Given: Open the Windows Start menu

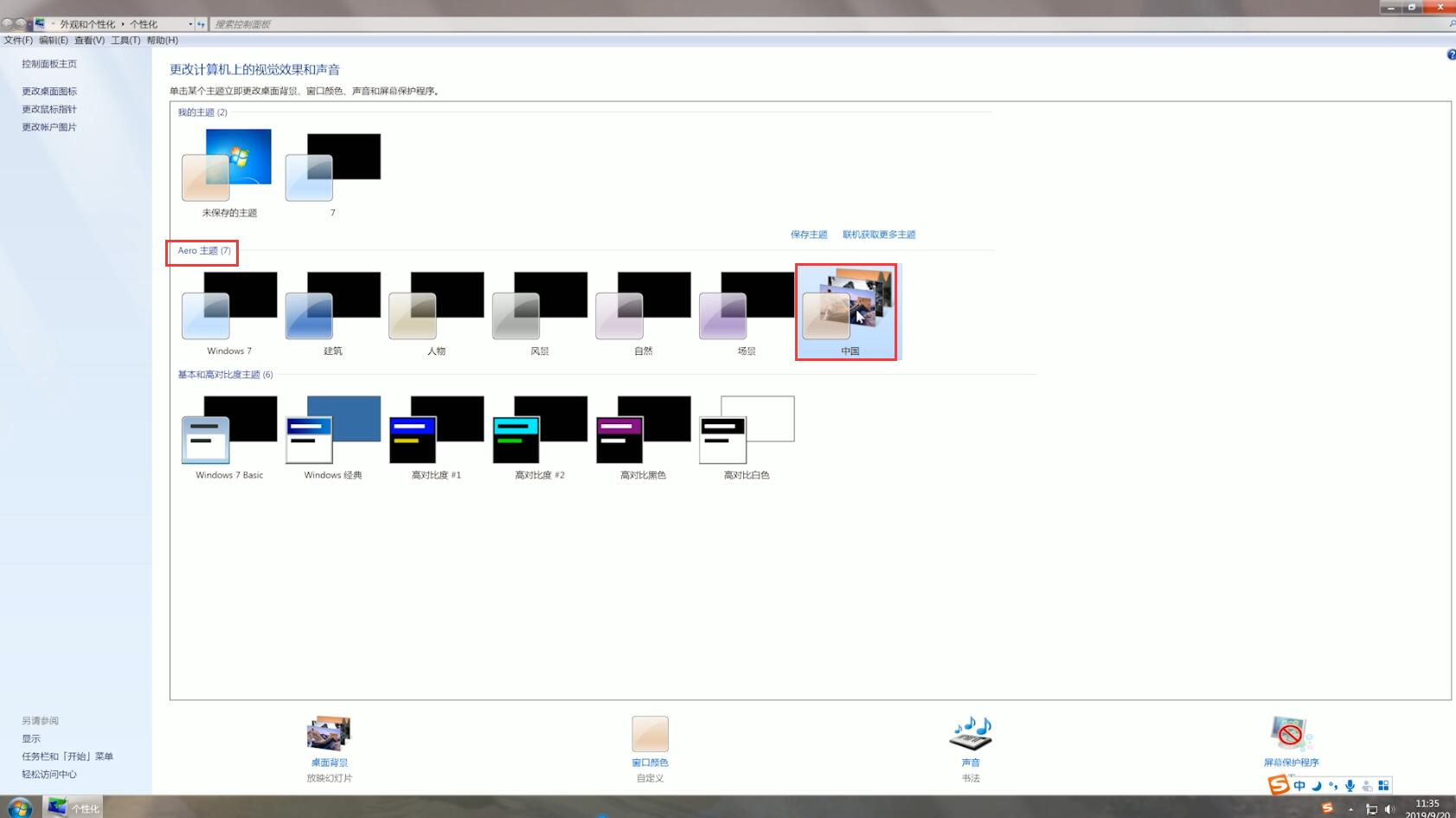Looking at the screenshot, I should [19, 808].
